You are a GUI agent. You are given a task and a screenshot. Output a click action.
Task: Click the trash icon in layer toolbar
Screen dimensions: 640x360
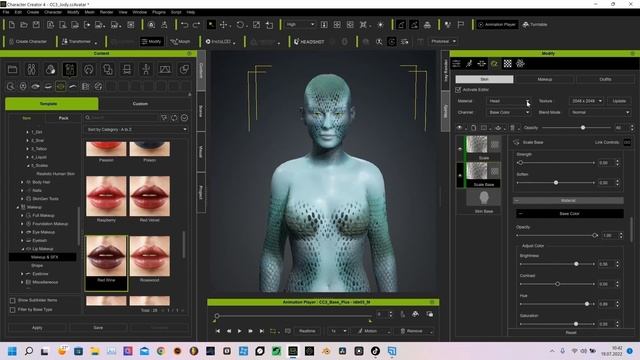pyautogui.click(x=512, y=128)
